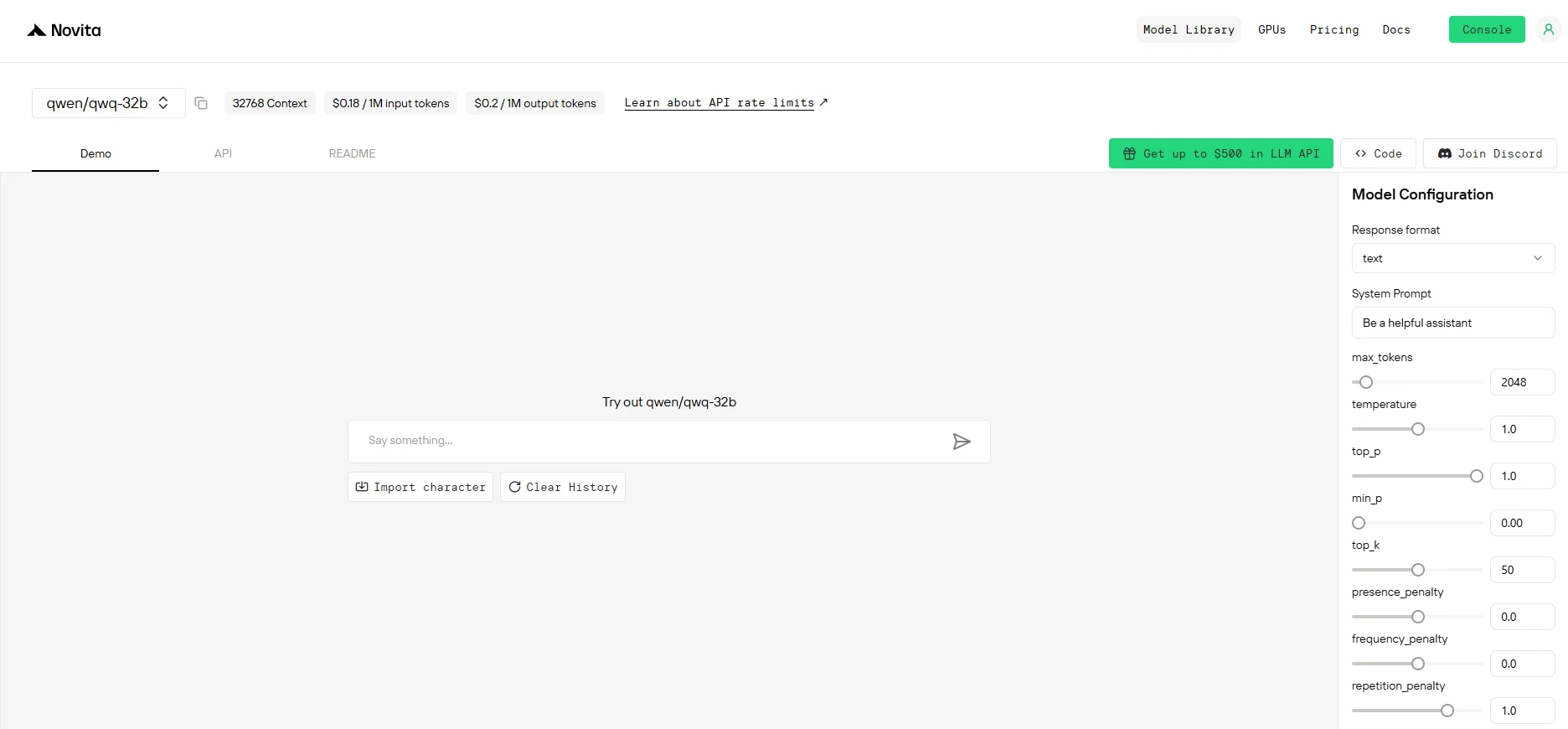
Task: Expand the Response format dropdown
Action: [x=1453, y=258]
